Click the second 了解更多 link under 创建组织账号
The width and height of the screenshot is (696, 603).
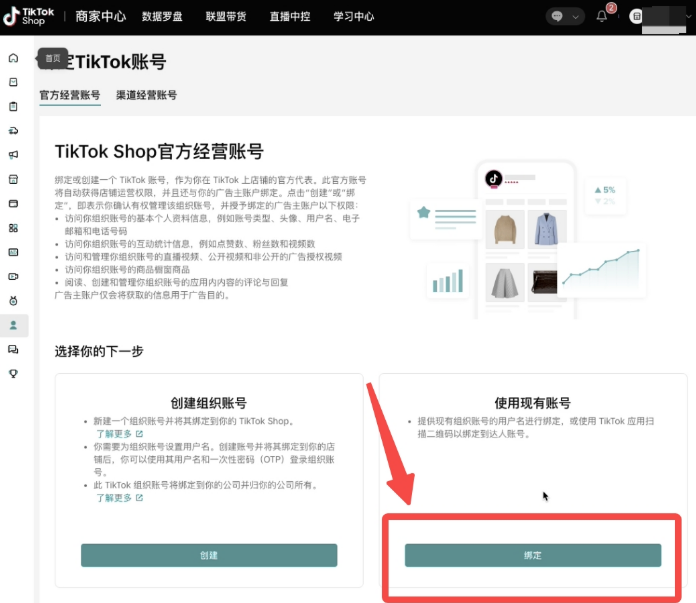click(114, 498)
